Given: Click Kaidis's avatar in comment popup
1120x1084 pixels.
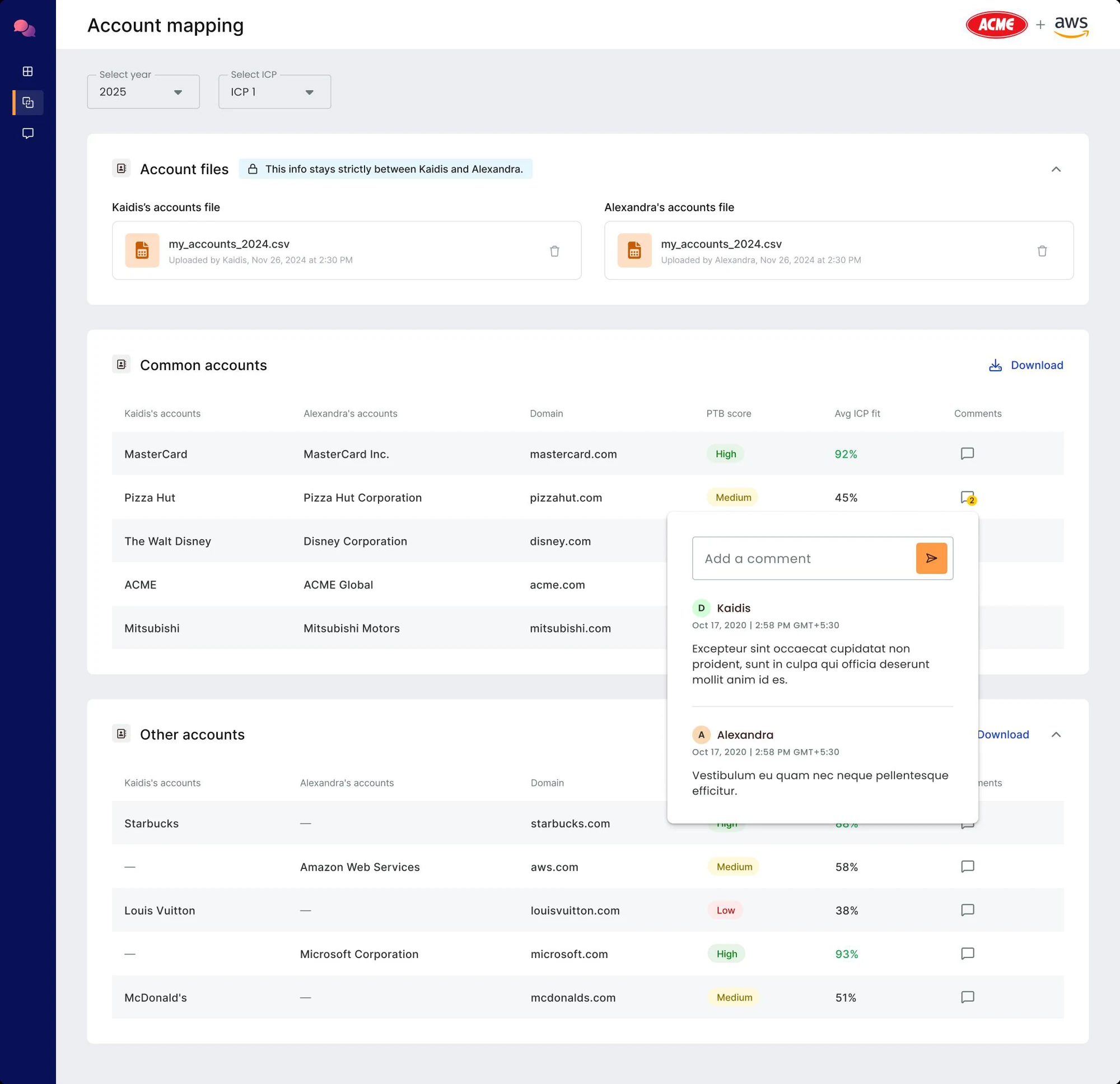Looking at the screenshot, I should pos(701,608).
